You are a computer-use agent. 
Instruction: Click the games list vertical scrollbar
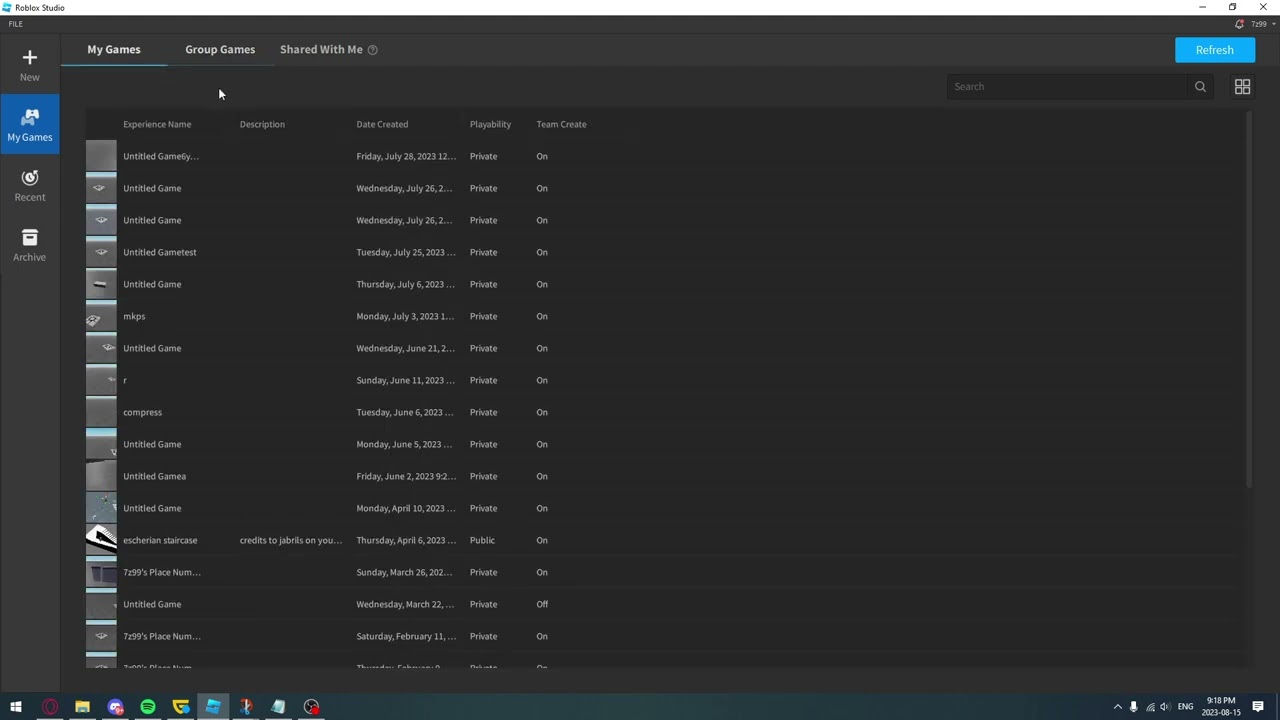pyautogui.click(x=1248, y=300)
